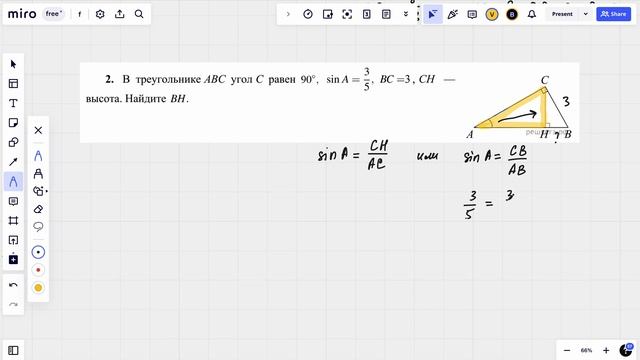640x360 pixels.
Task: Choose the yellow pen color
Action: pyautogui.click(x=38, y=288)
